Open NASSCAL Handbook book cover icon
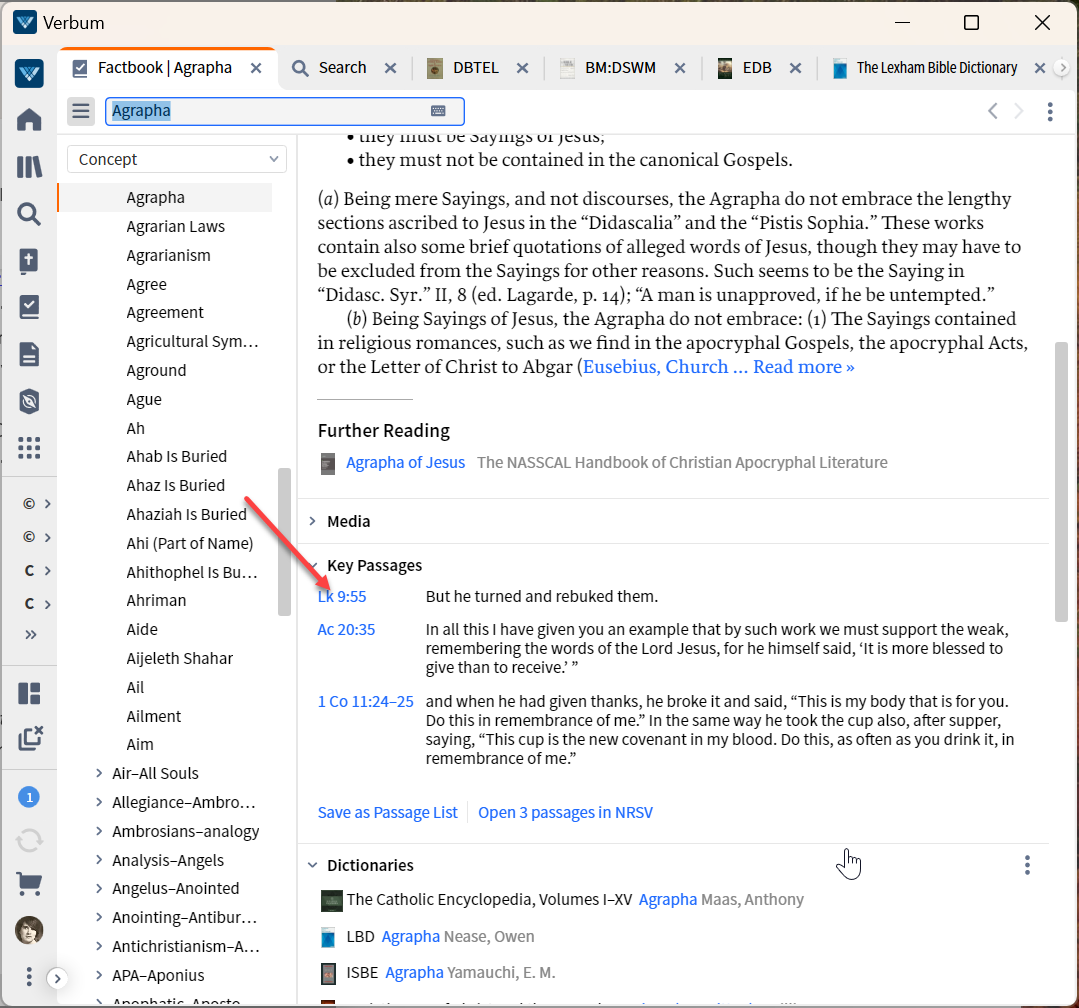 tap(328, 463)
